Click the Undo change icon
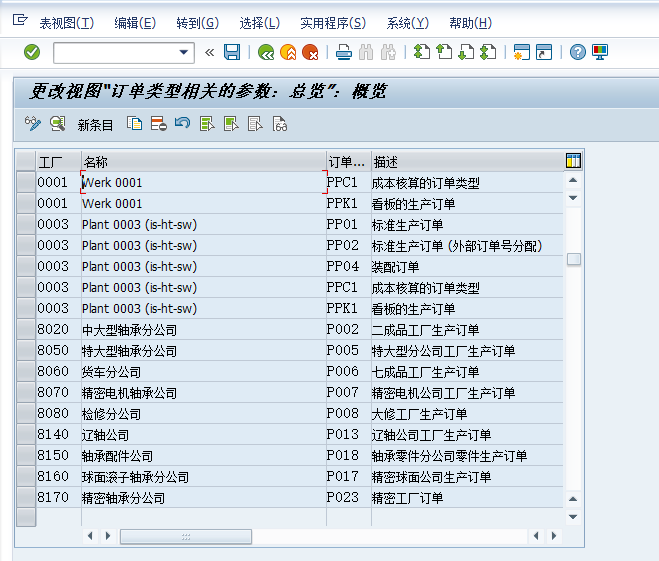 (x=182, y=124)
